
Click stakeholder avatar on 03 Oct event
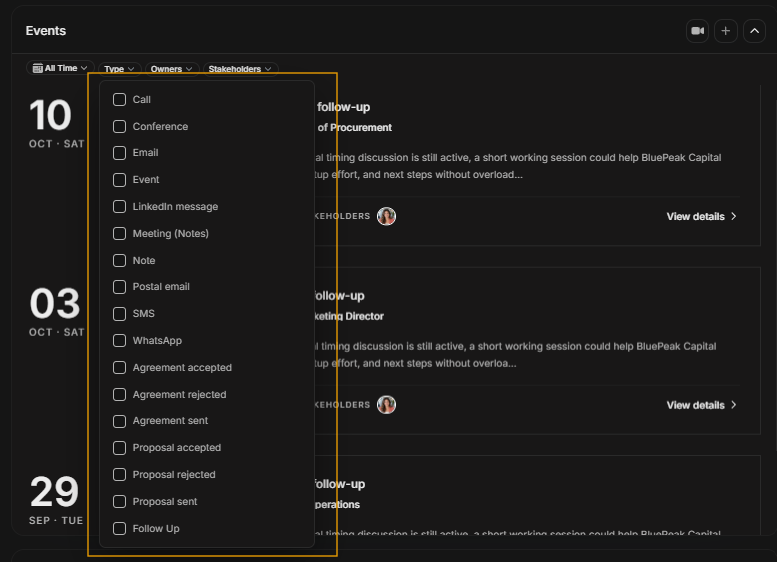tap(386, 404)
